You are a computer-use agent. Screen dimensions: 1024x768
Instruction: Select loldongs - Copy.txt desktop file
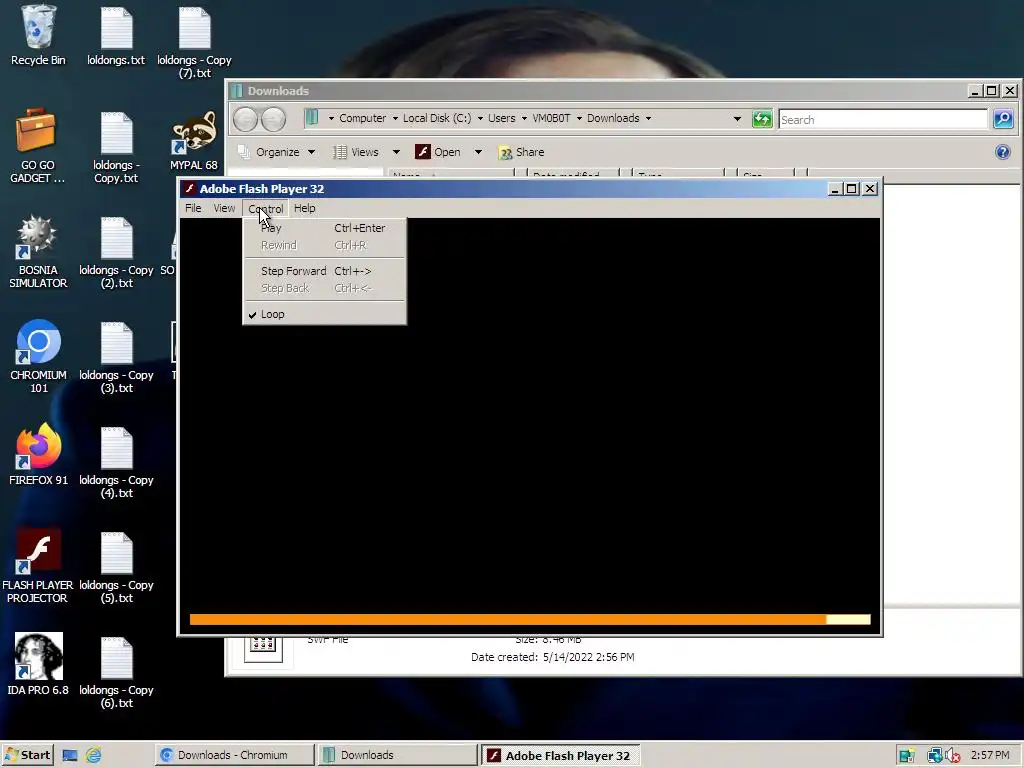[116, 148]
